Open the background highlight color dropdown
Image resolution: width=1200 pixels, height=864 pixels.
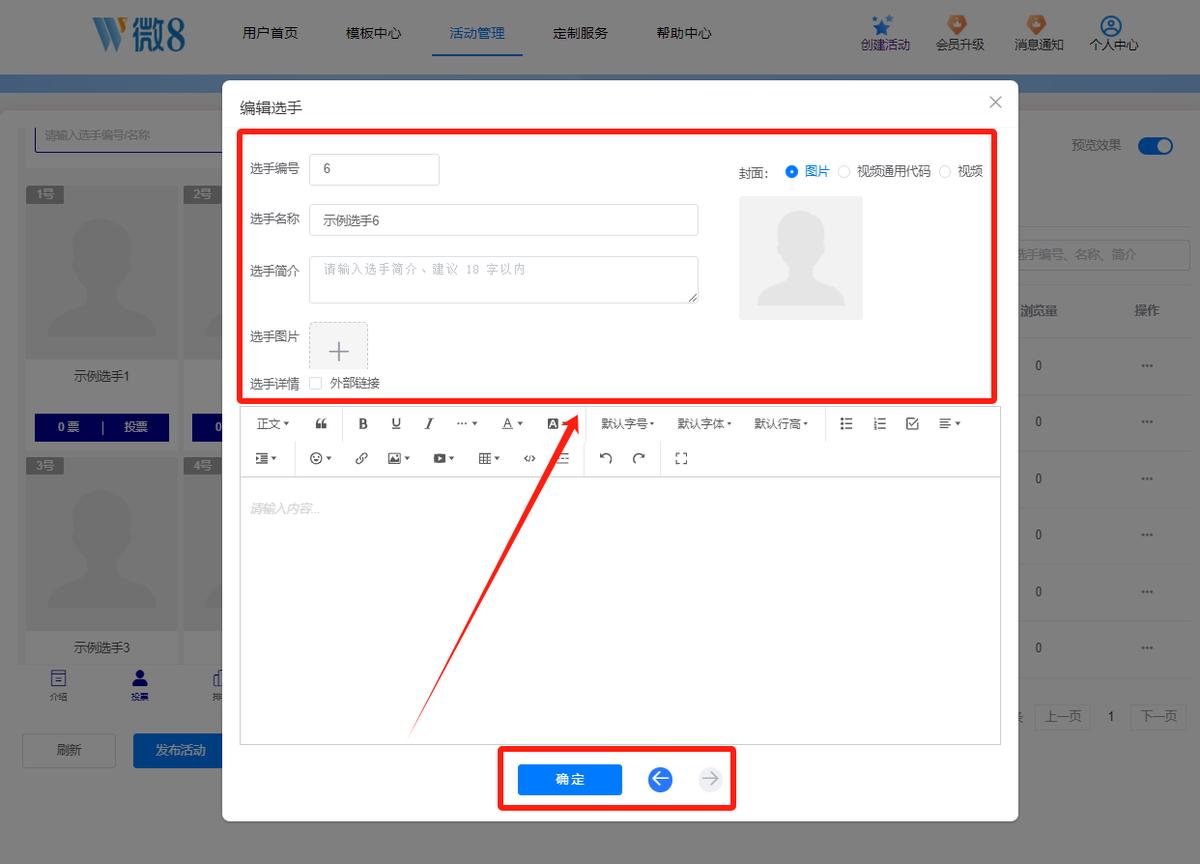557,424
